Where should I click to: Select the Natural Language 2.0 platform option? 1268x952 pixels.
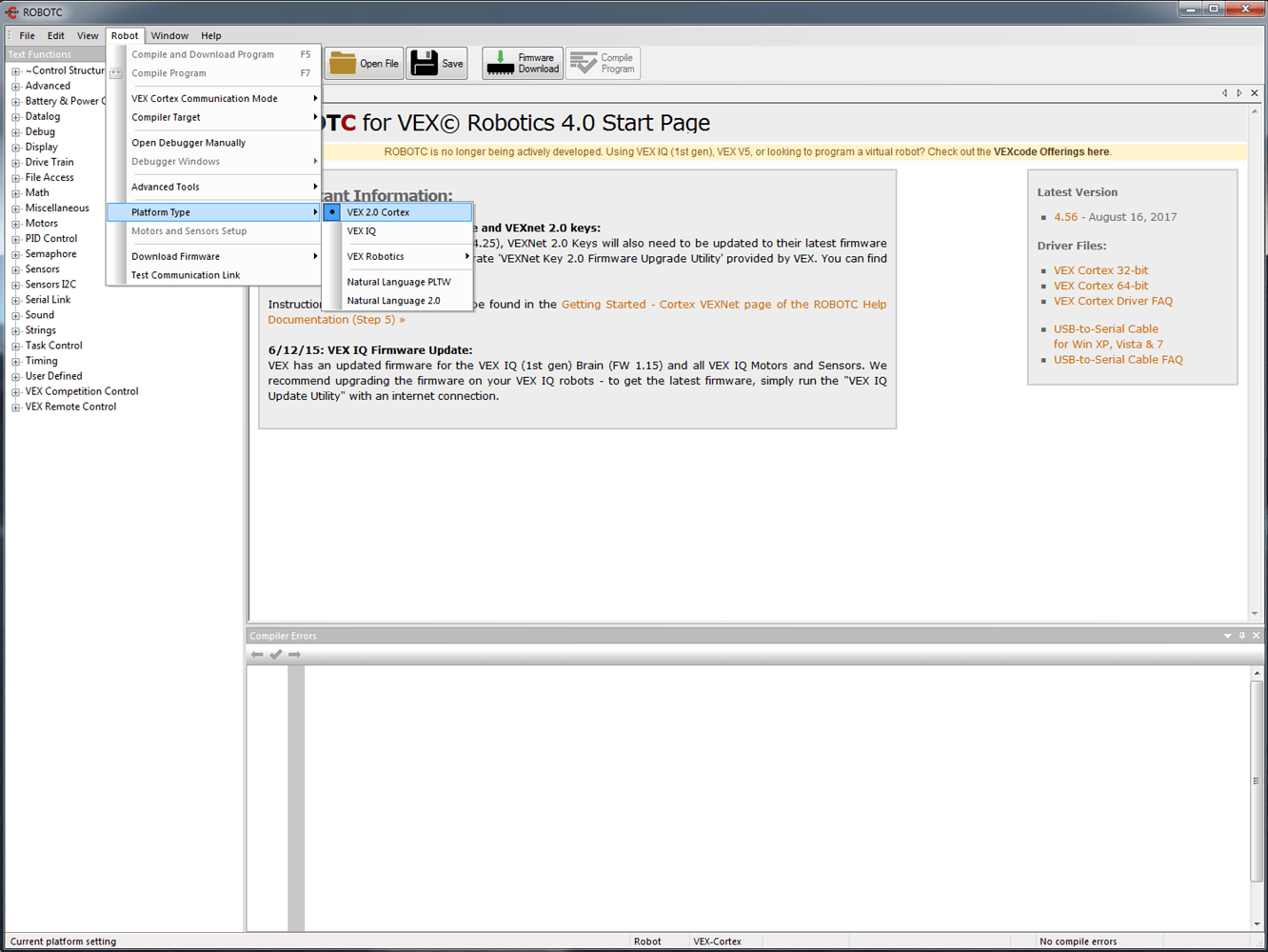(394, 300)
